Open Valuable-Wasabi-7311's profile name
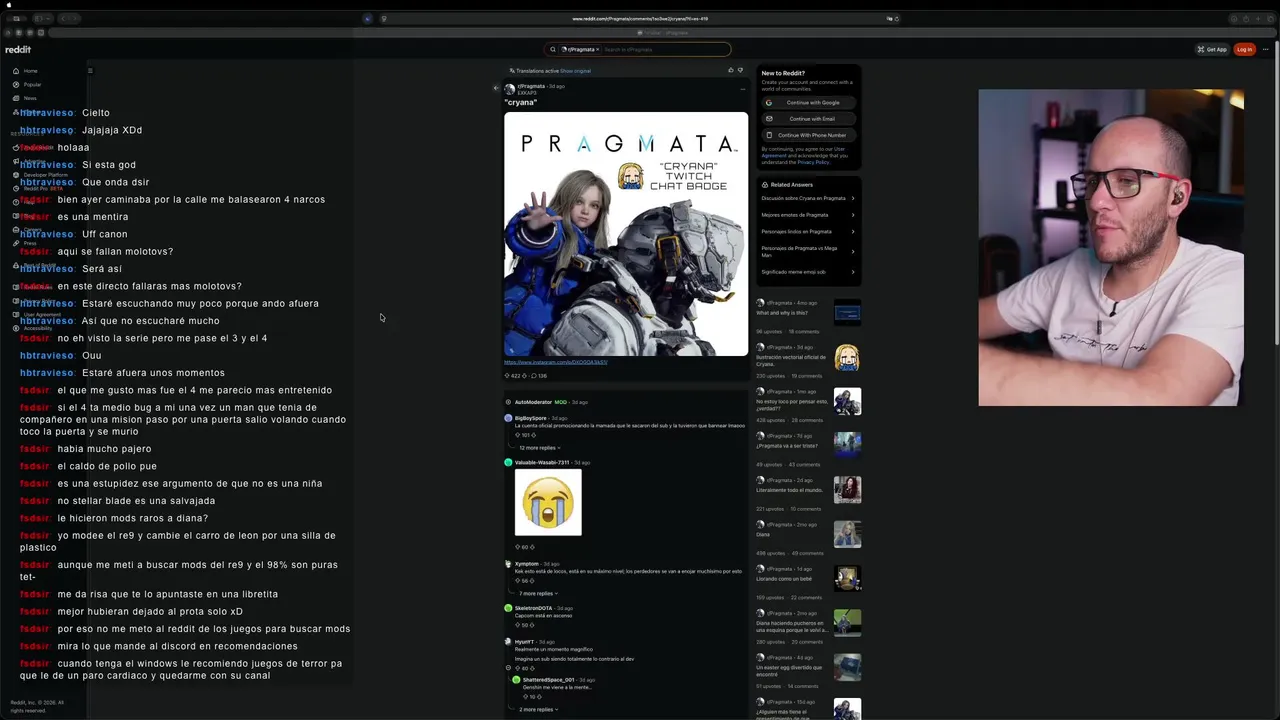 (x=542, y=463)
